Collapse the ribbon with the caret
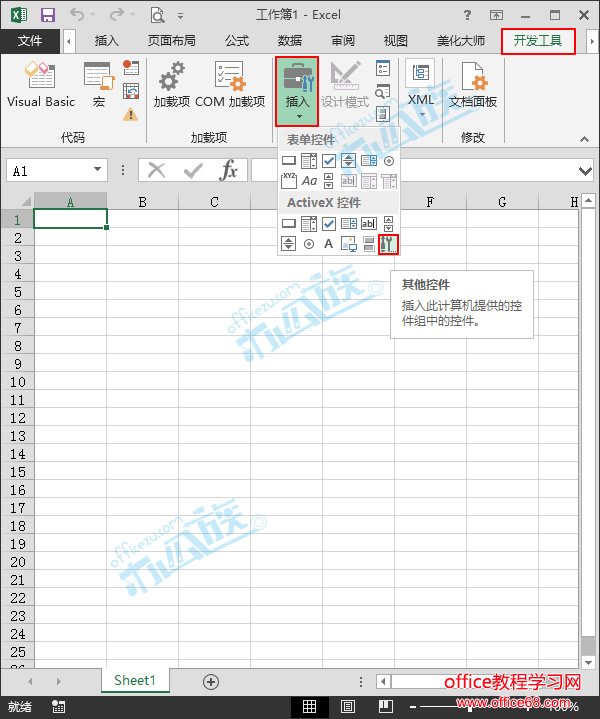 point(584,139)
